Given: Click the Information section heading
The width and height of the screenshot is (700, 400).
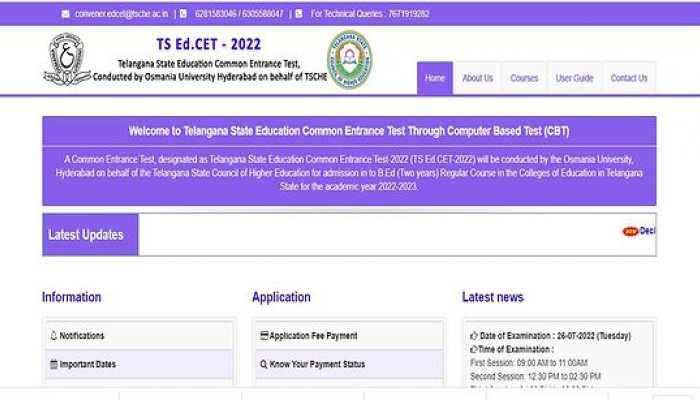Looking at the screenshot, I should click(x=71, y=297).
